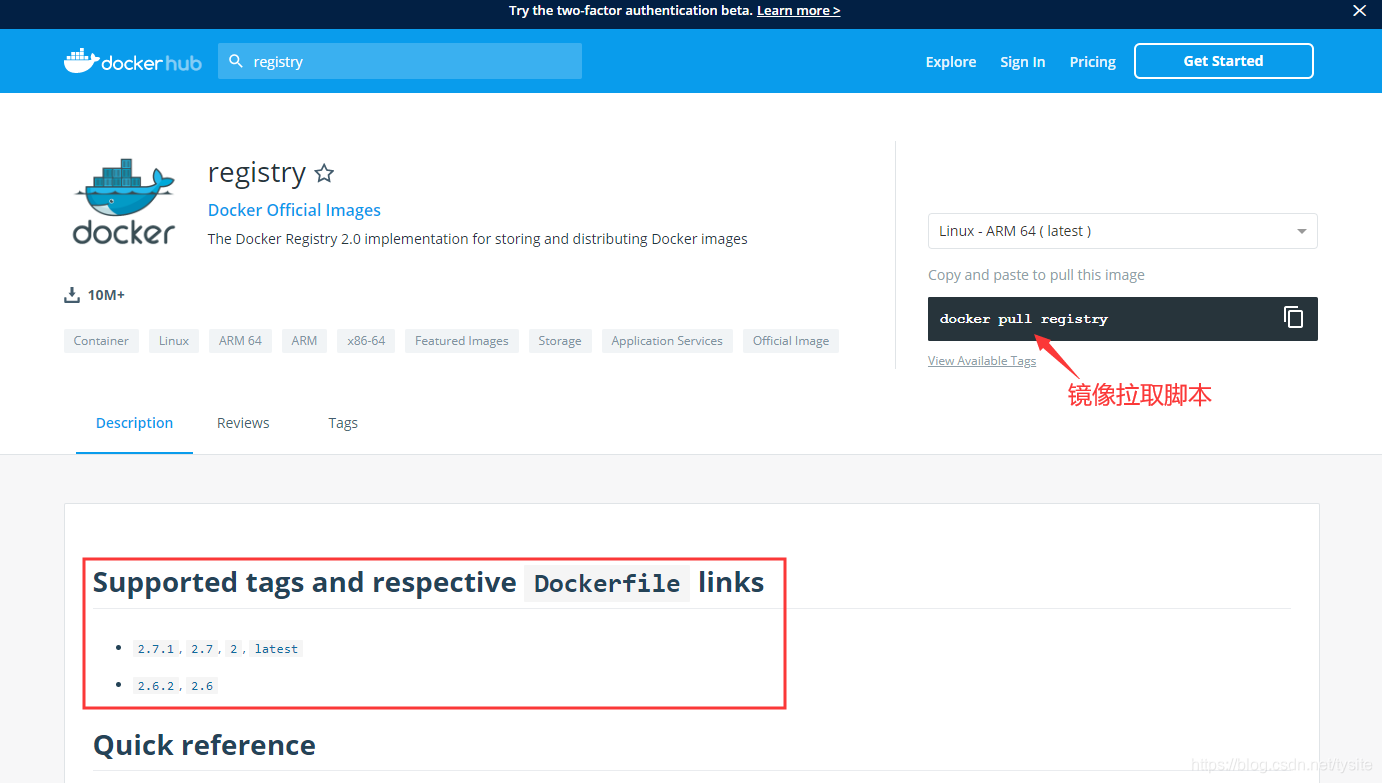Open the 2.7 tag link
Image resolution: width=1382 pixels, height=783 pixels.
[x=202, y=649]
